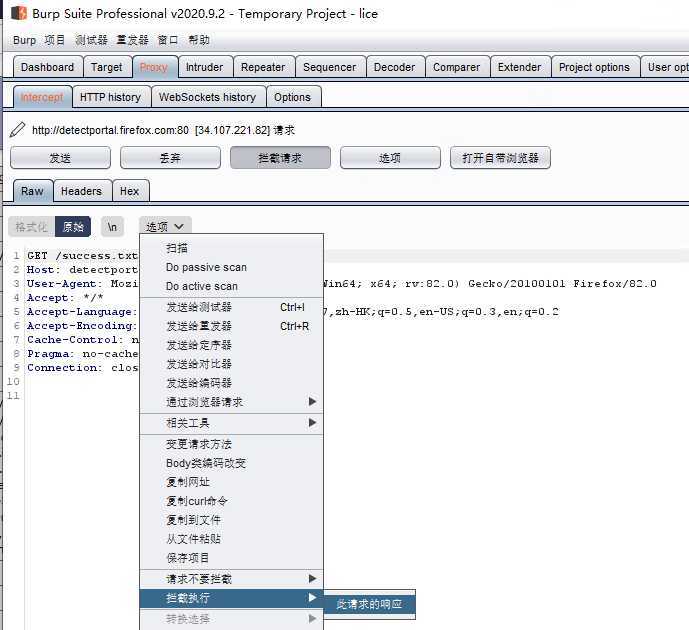The image size is (689, 630).
Task: Select the Intercept sub-tab
Action: (x=42, y=97)
